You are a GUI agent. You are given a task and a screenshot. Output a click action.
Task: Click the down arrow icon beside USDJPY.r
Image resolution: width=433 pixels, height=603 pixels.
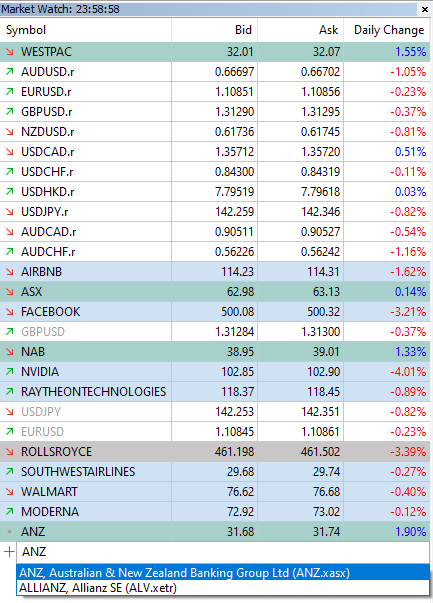click(10, 212)
